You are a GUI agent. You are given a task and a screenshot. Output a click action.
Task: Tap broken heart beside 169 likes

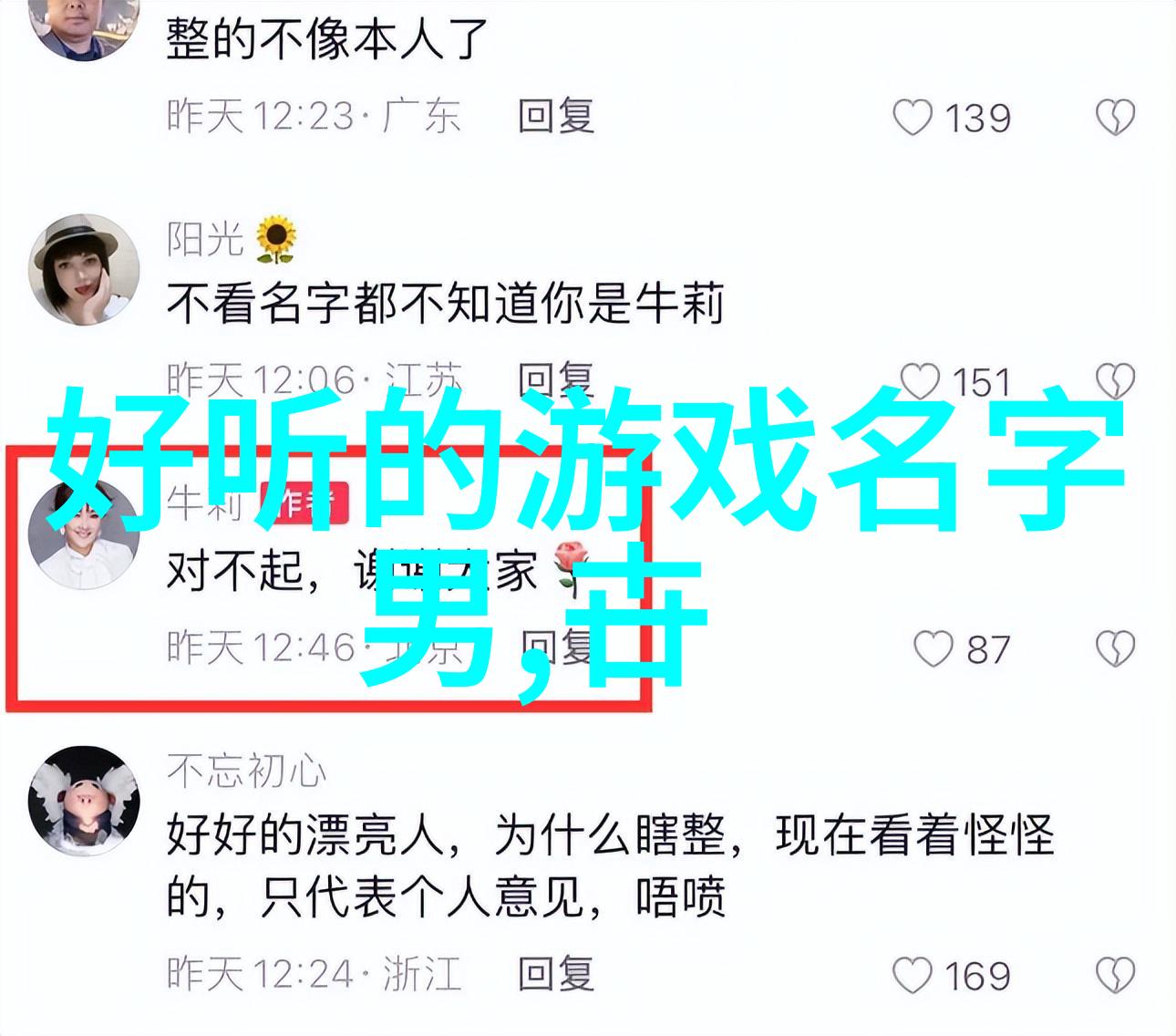[x=1114, y=976]
